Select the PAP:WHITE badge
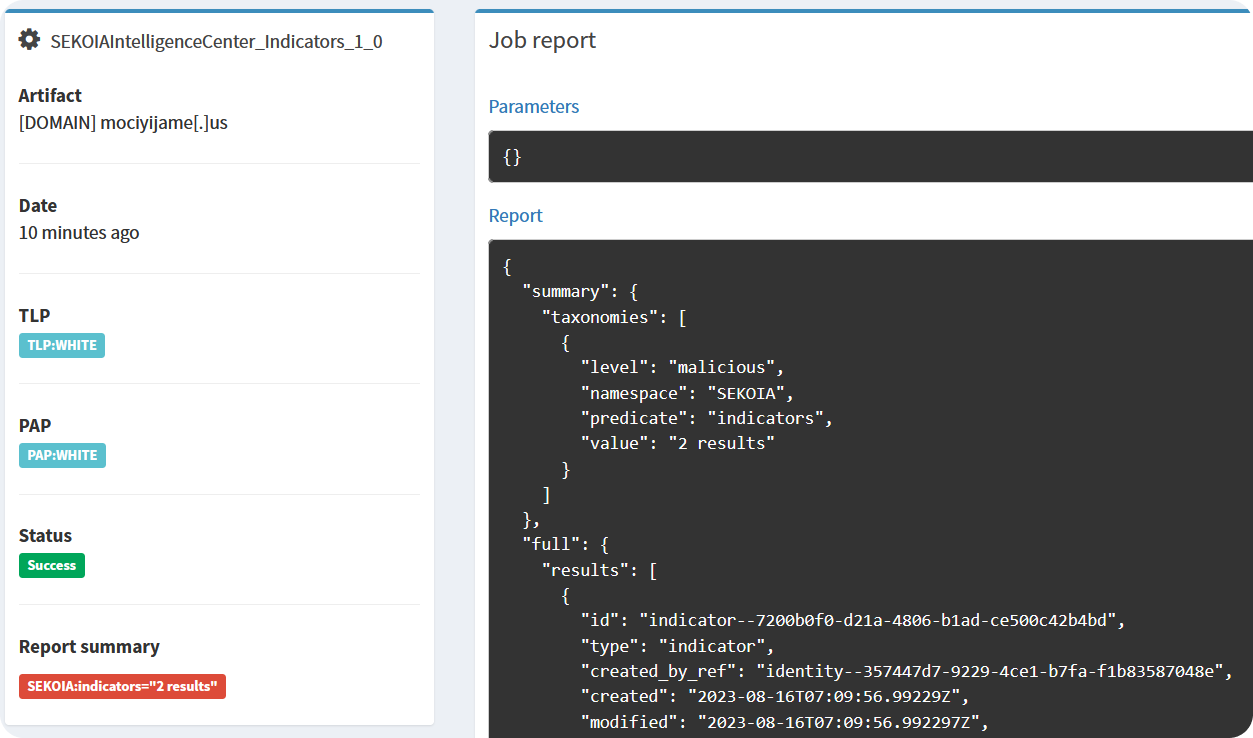The image size is (1253, 738). (61, 455)
